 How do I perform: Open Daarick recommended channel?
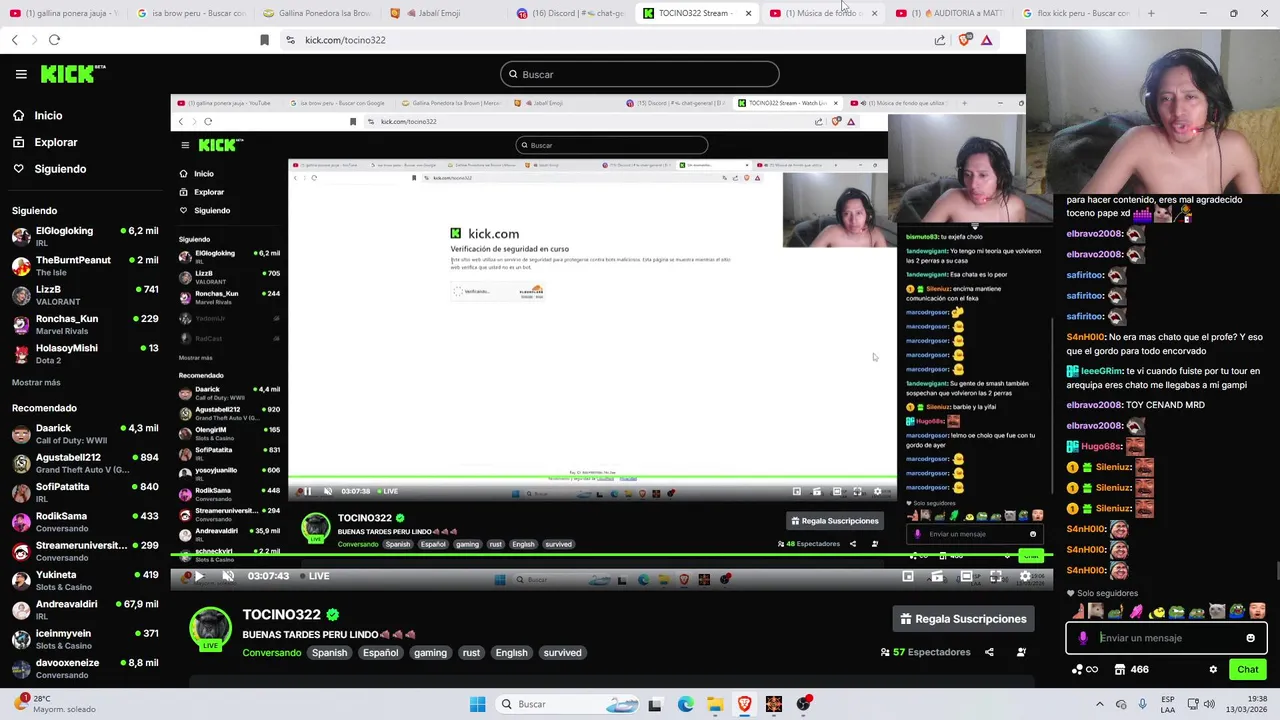pos(85,434)
